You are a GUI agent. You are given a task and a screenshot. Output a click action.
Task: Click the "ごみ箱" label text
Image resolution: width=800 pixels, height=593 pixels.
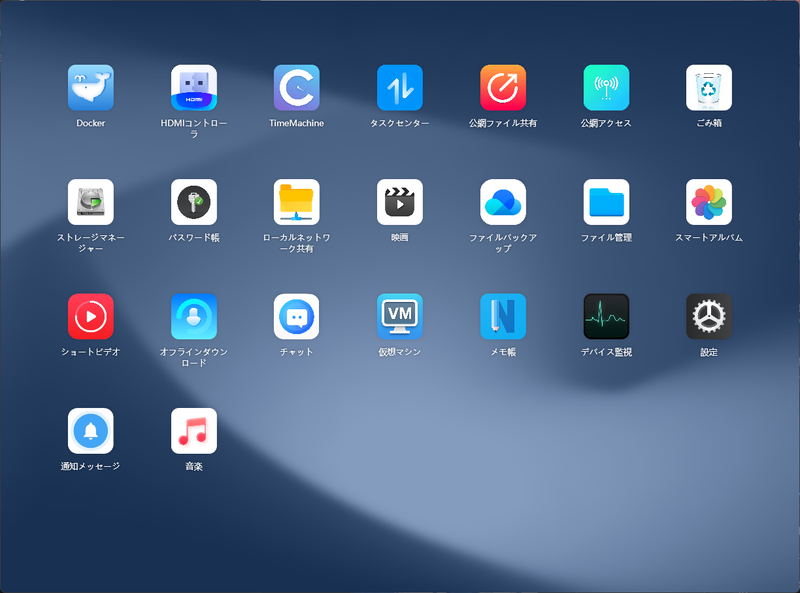(x=709, y=123)
